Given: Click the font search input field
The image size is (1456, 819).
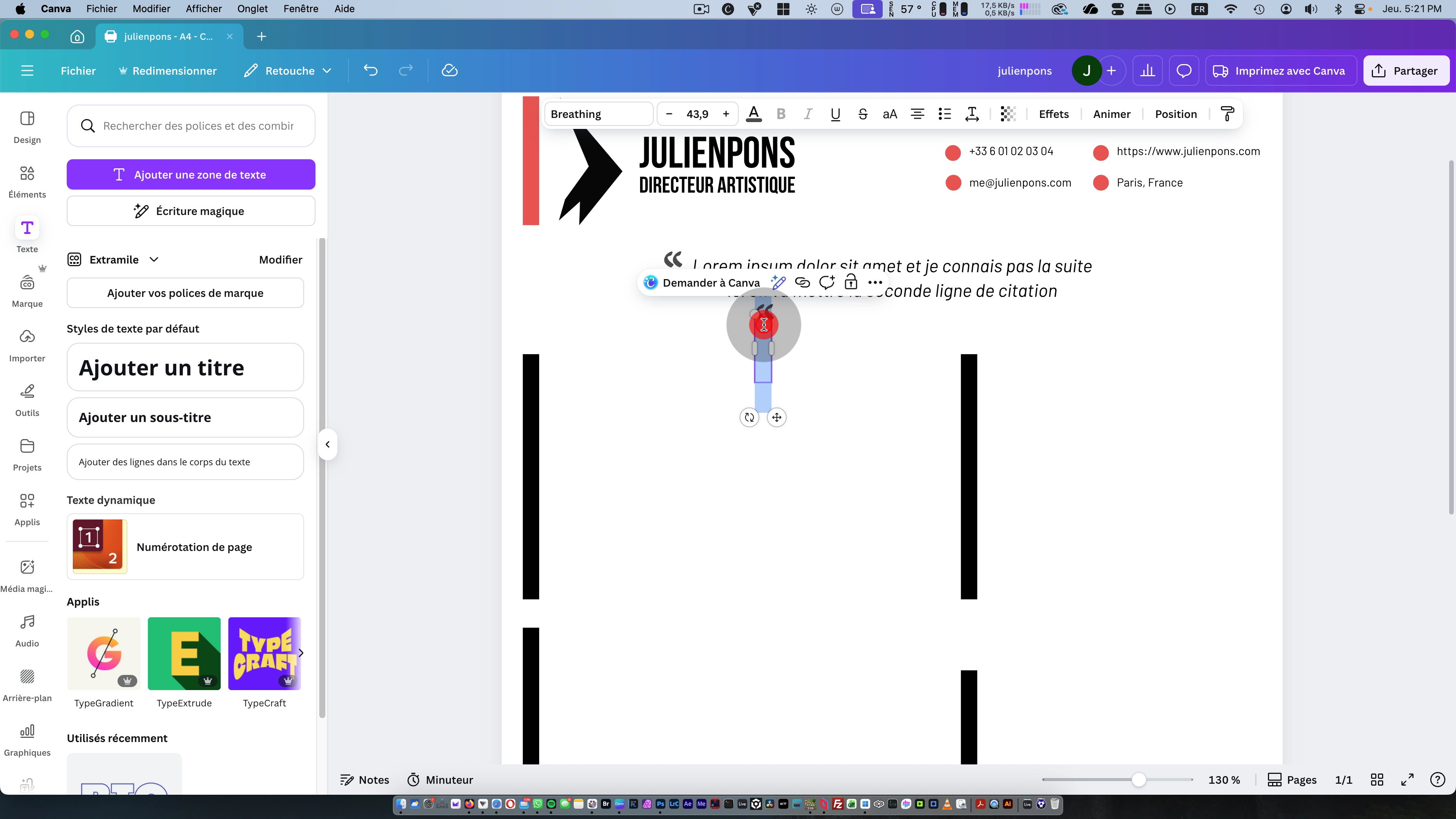Looking at the screenshot, I should 198,126.
